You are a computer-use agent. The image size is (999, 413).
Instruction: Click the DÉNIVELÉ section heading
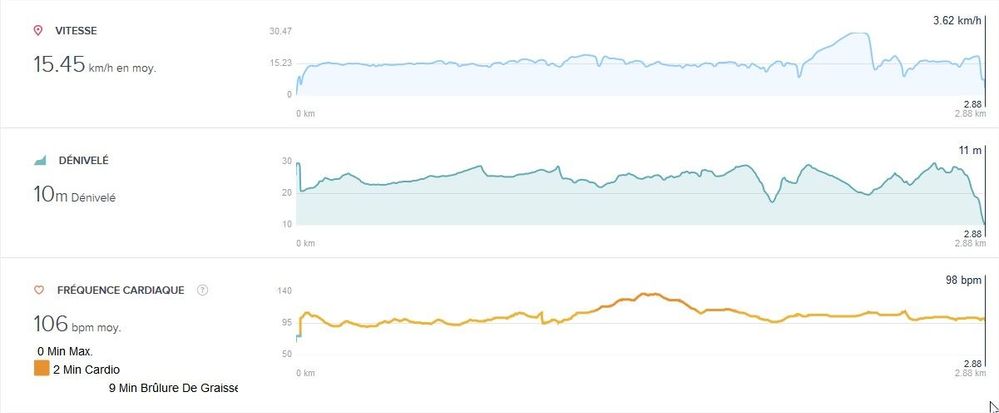(83, 161)
